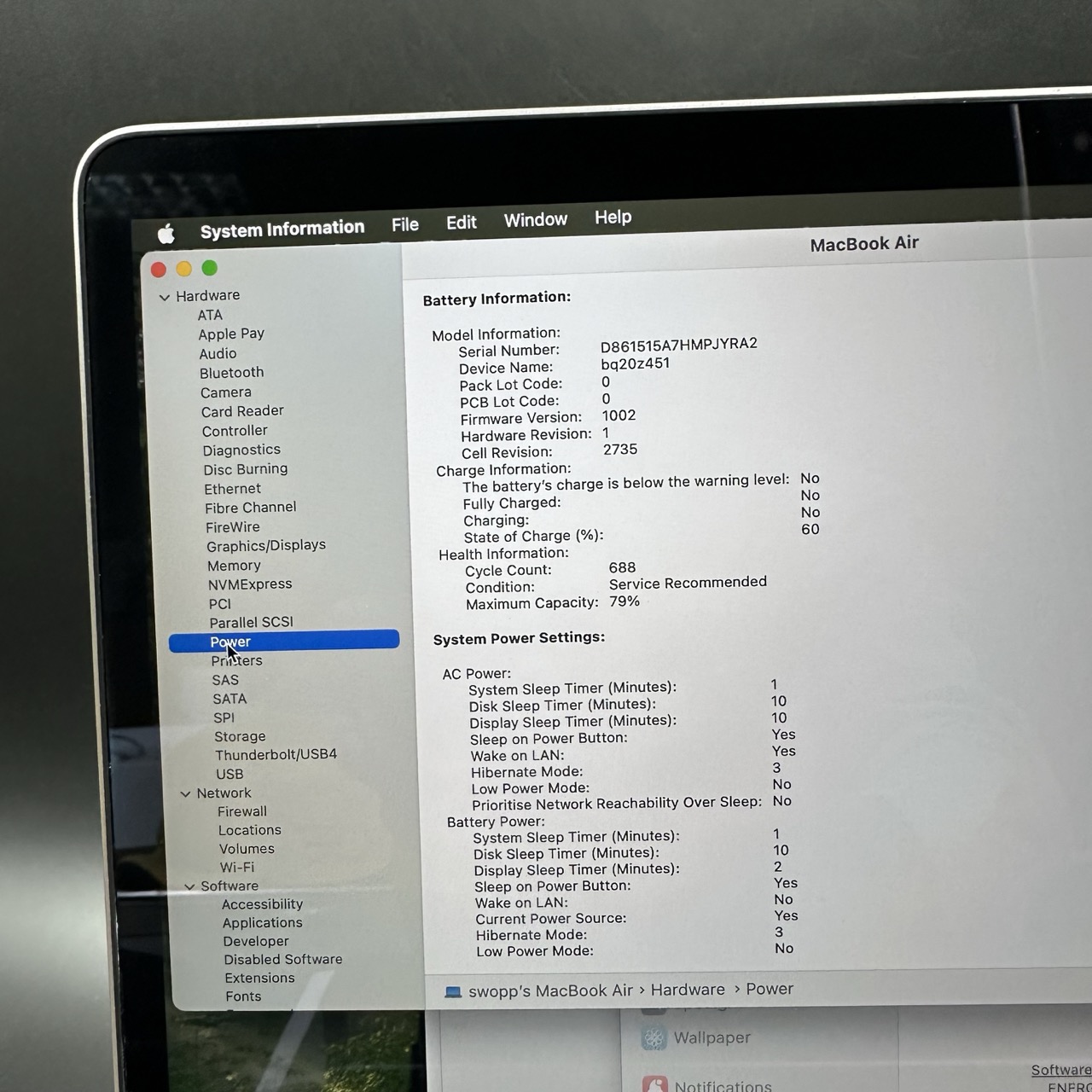Open Wallpaper in the background Settings window
This screenshot has height=1092, width=1092.
712,1038
